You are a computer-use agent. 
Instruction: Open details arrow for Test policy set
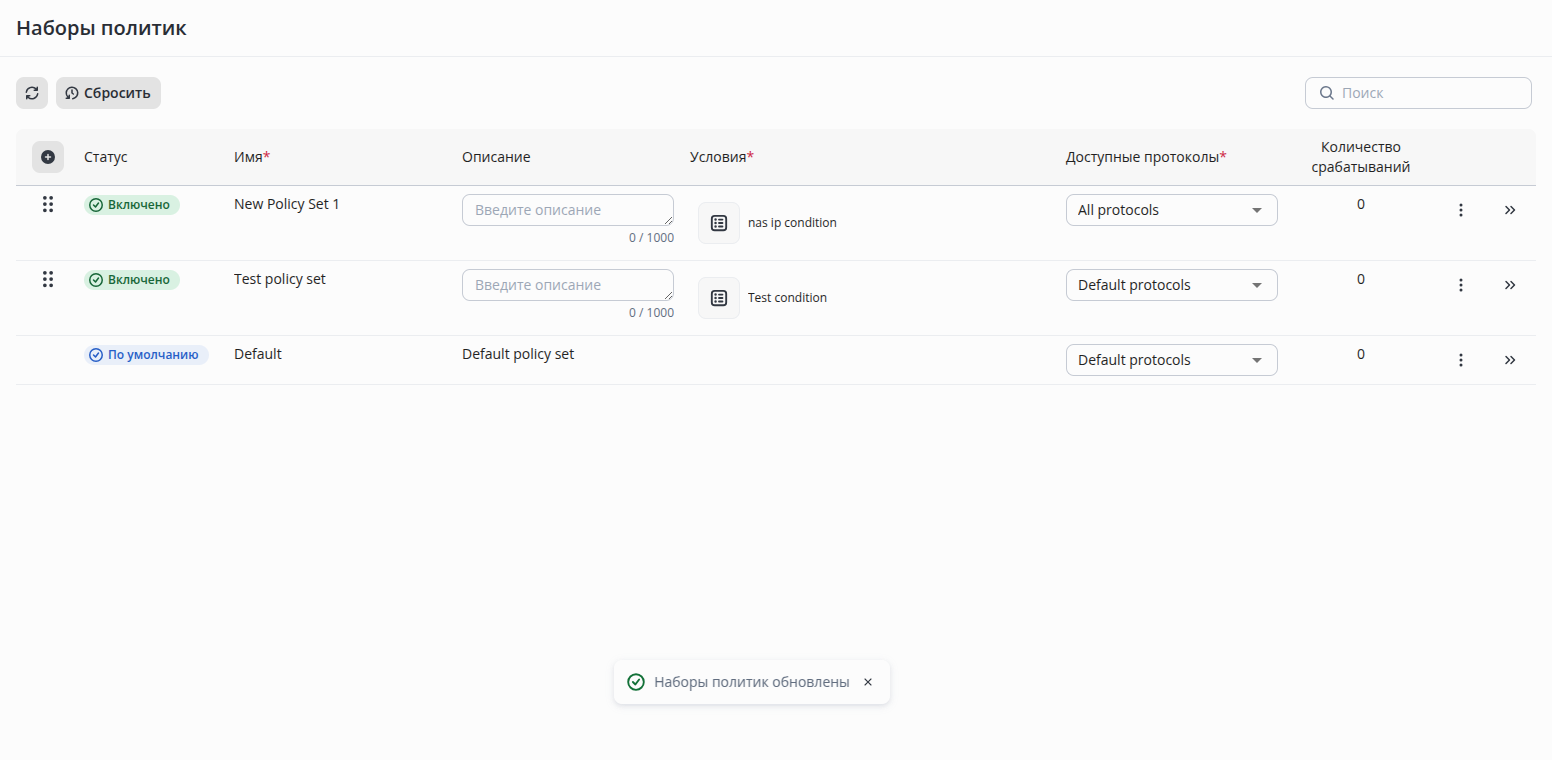[1510, 285]
